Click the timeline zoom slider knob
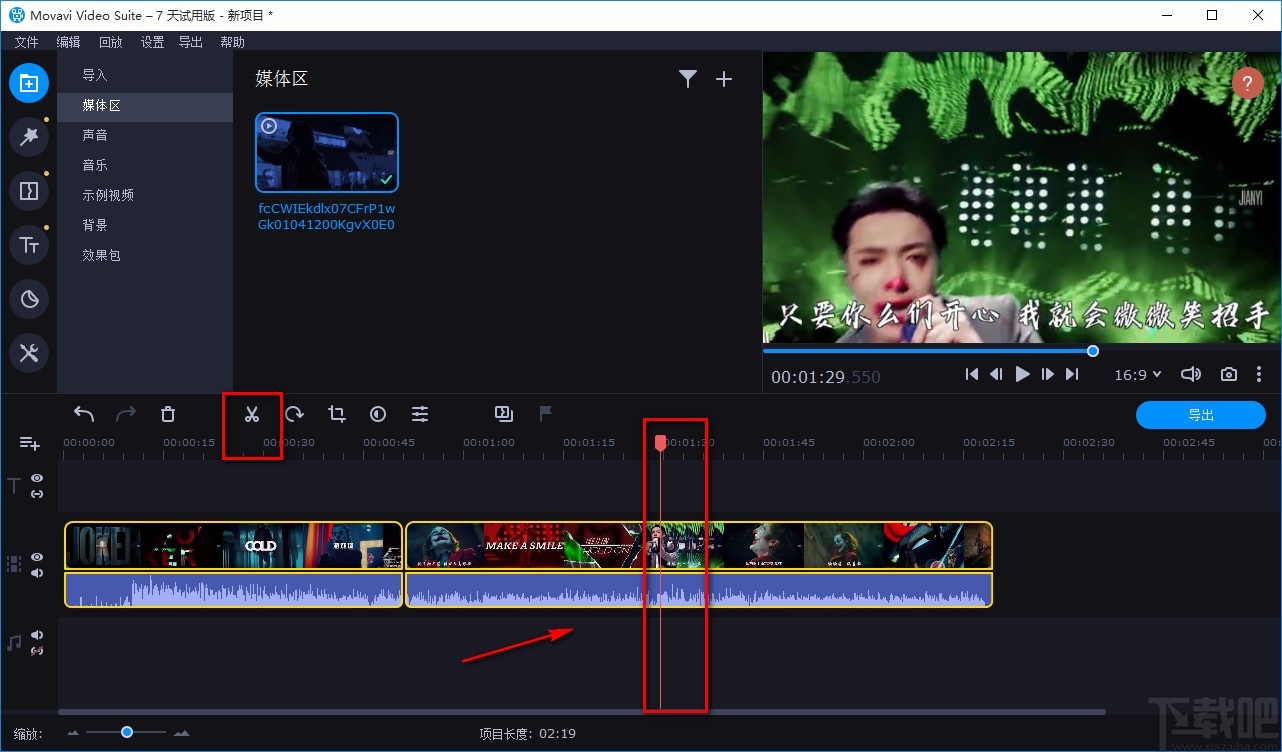The height and width of the screenshot is (752, 1282). [x=127, y=732]
